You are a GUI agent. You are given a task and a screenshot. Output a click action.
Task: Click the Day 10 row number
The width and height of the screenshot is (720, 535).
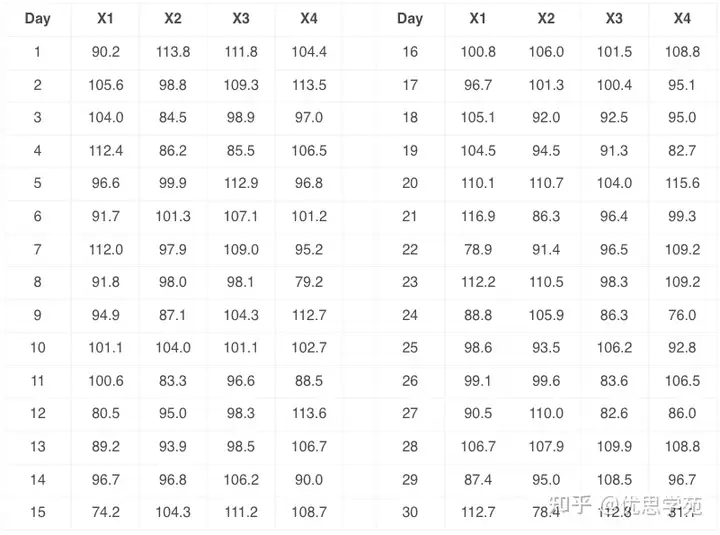click(37, 348)
